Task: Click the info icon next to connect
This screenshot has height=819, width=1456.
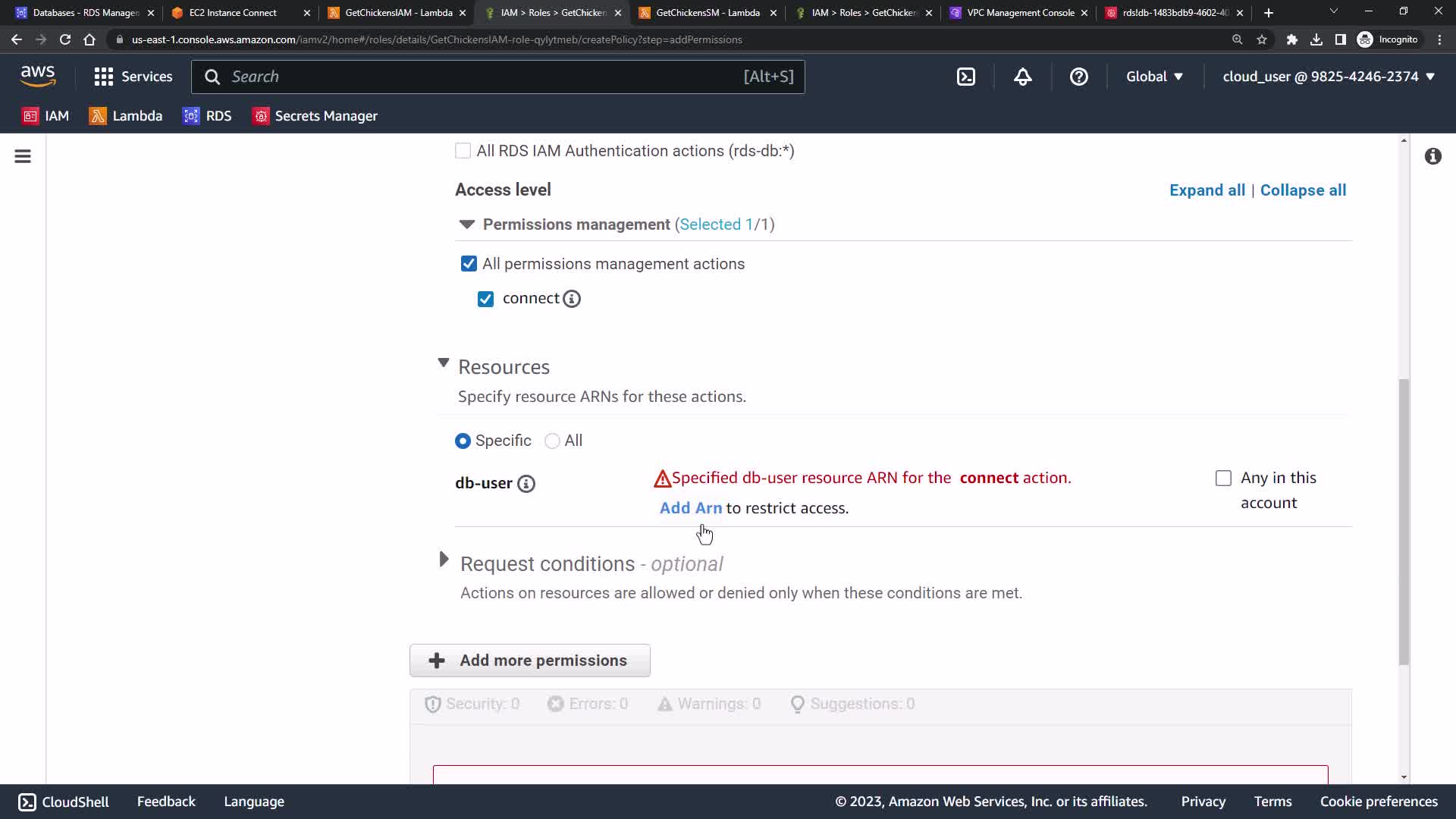Action: click(572, 299)
